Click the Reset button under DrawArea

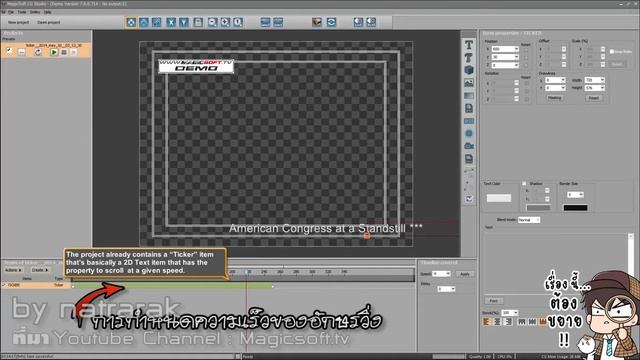[593, 98]
